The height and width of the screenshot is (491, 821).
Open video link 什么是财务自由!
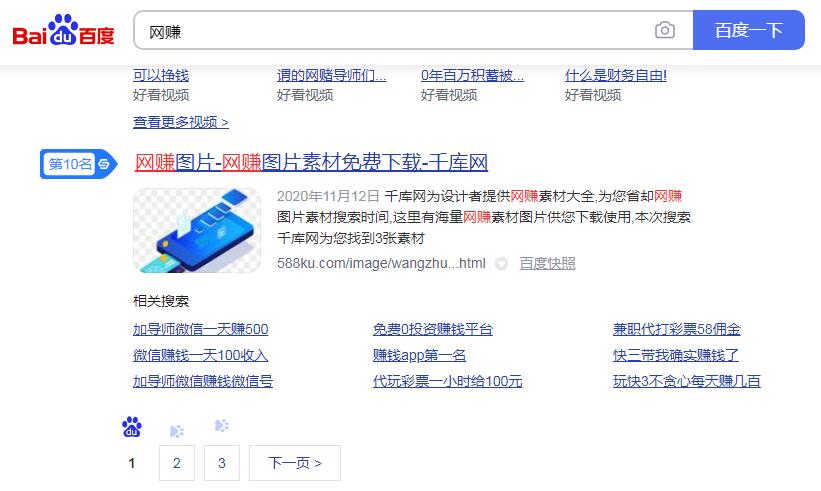coord(615,75)
